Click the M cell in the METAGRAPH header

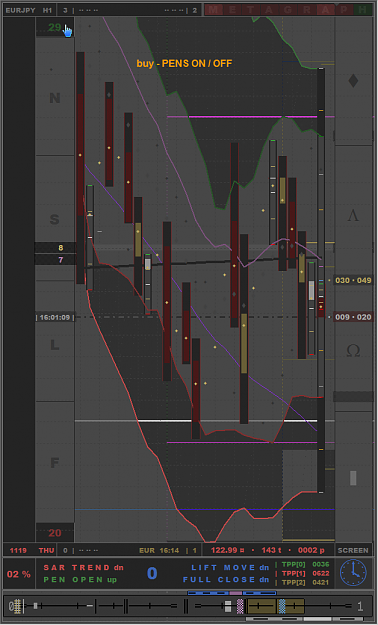pos(213,10)
